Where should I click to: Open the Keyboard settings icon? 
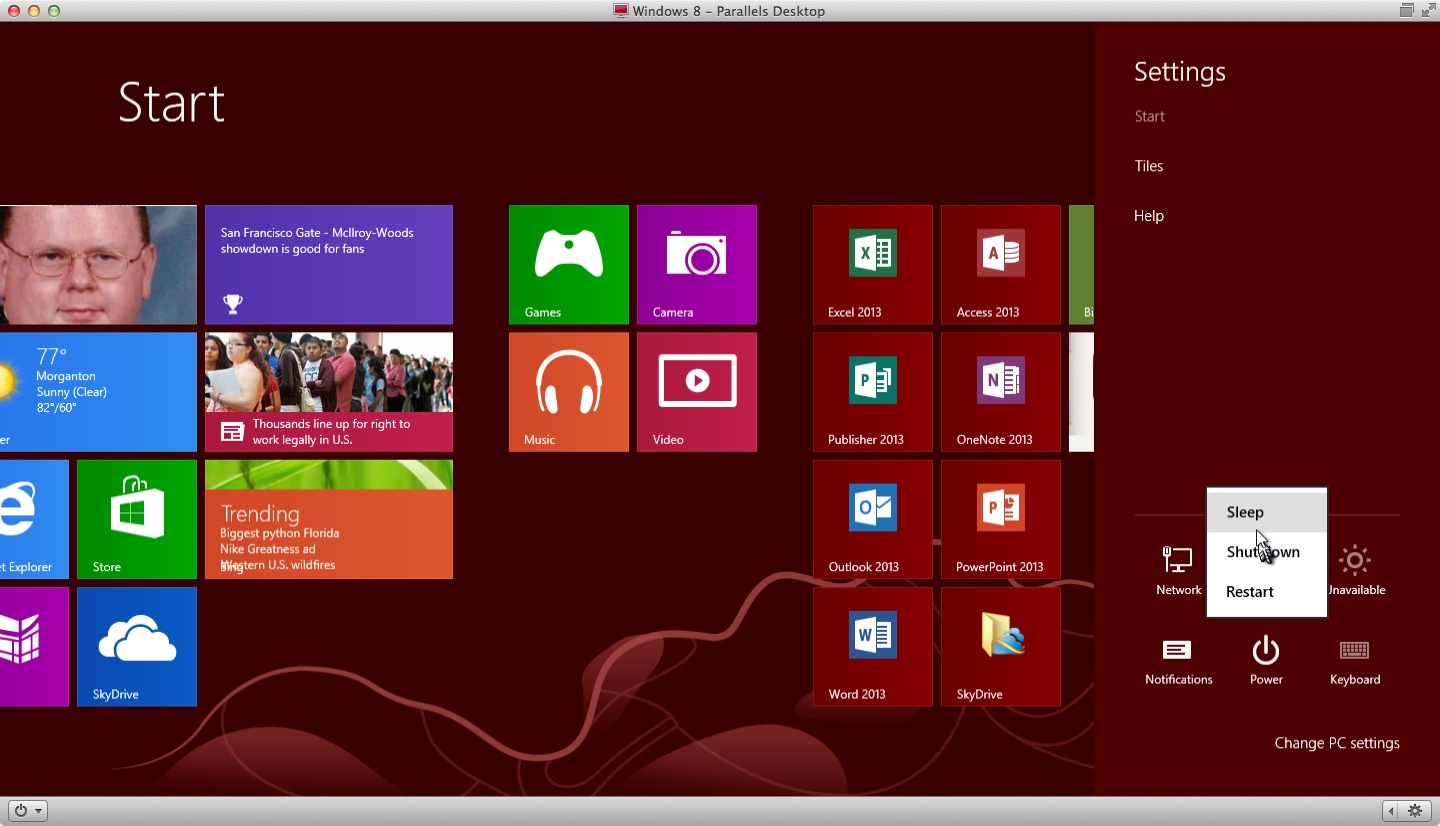[1355, 662]
